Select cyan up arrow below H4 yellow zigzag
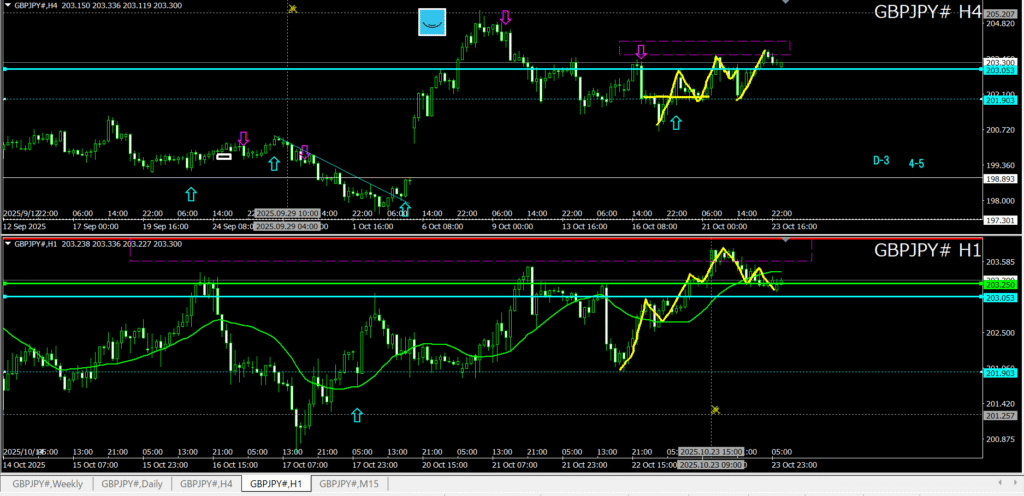The width and height of the screenshot is (1024, 496). [x=676, y=122]
